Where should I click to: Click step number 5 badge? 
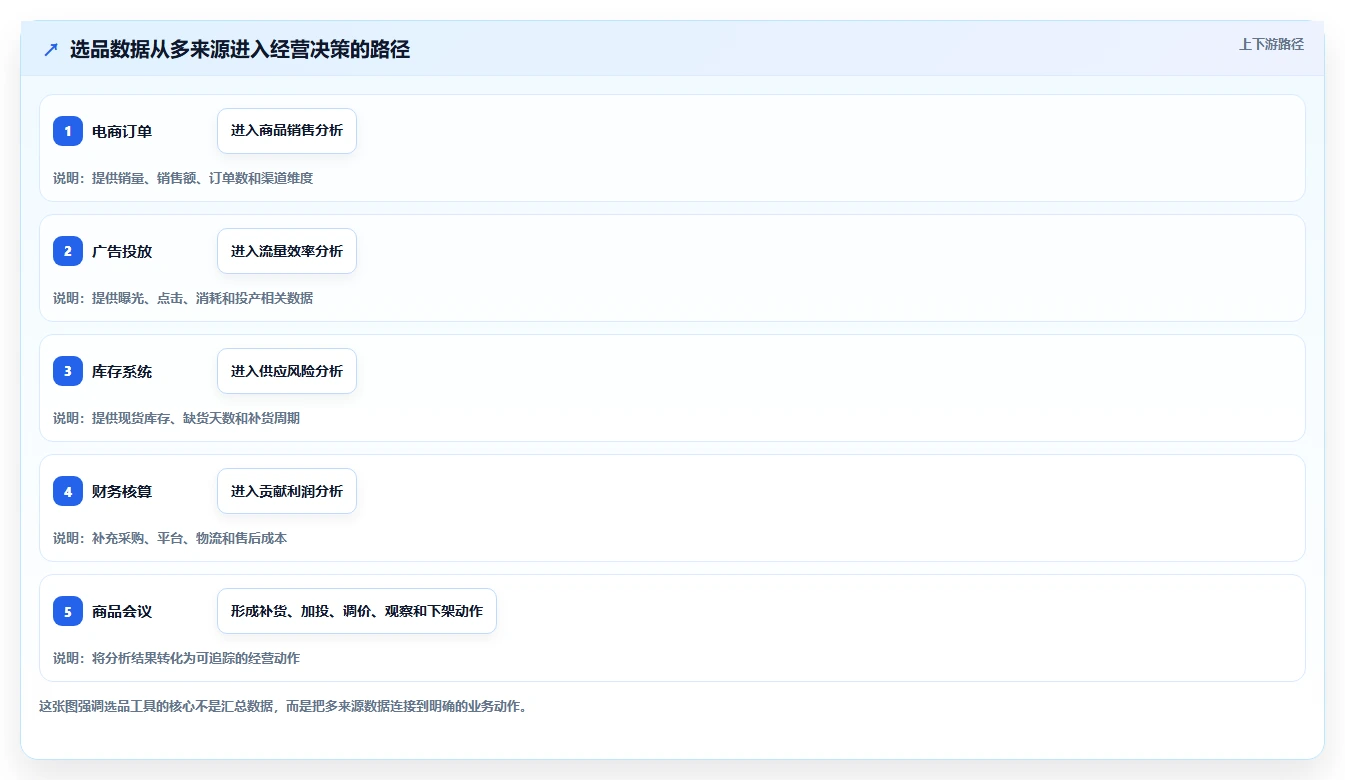68,611
